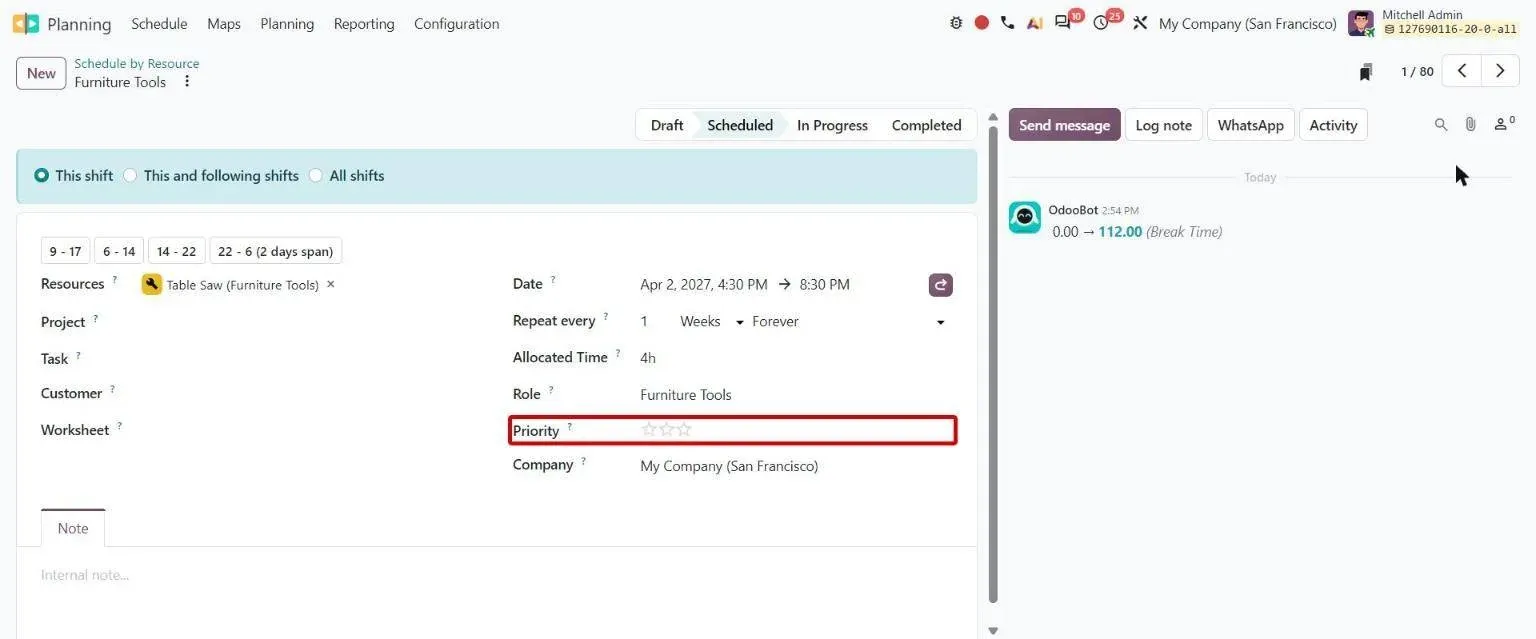Open the Forever repeat type dropdown
The image size is (1536, 639).
pyautogui.click(x=850, y=322)
